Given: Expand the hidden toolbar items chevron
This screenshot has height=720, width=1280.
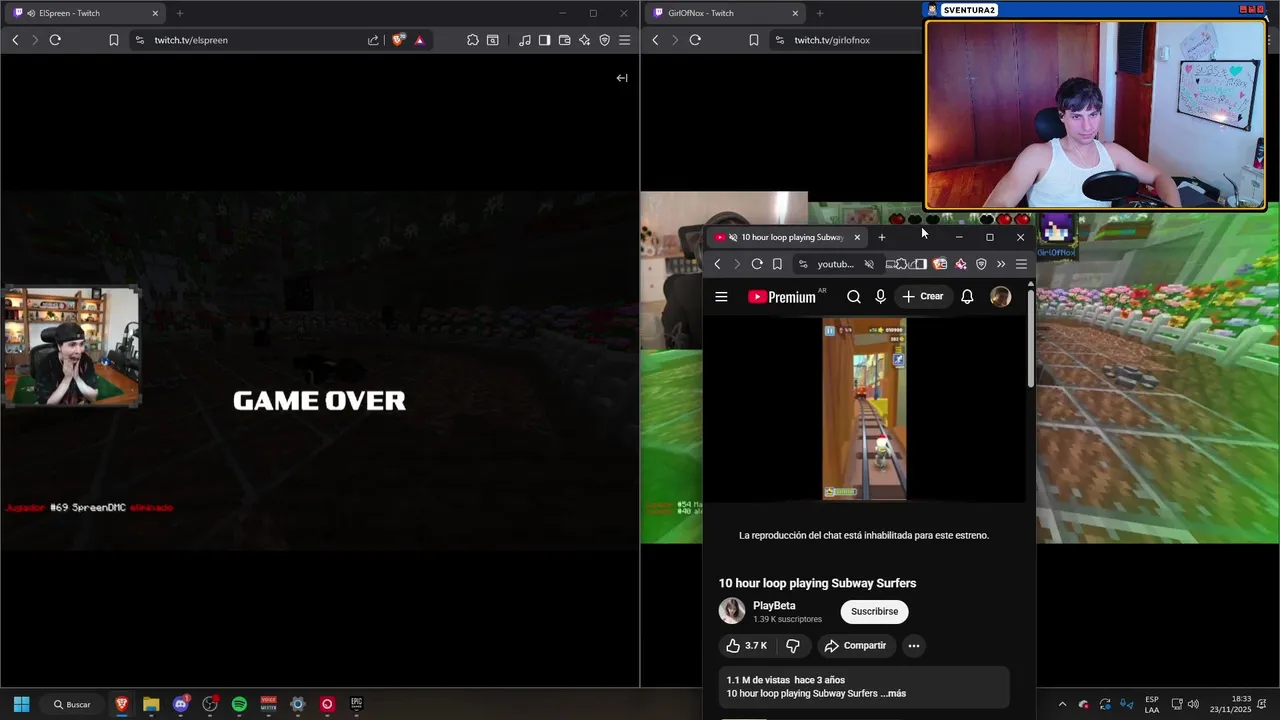Looking at the screenshot, I should (x=1001, y=264).
